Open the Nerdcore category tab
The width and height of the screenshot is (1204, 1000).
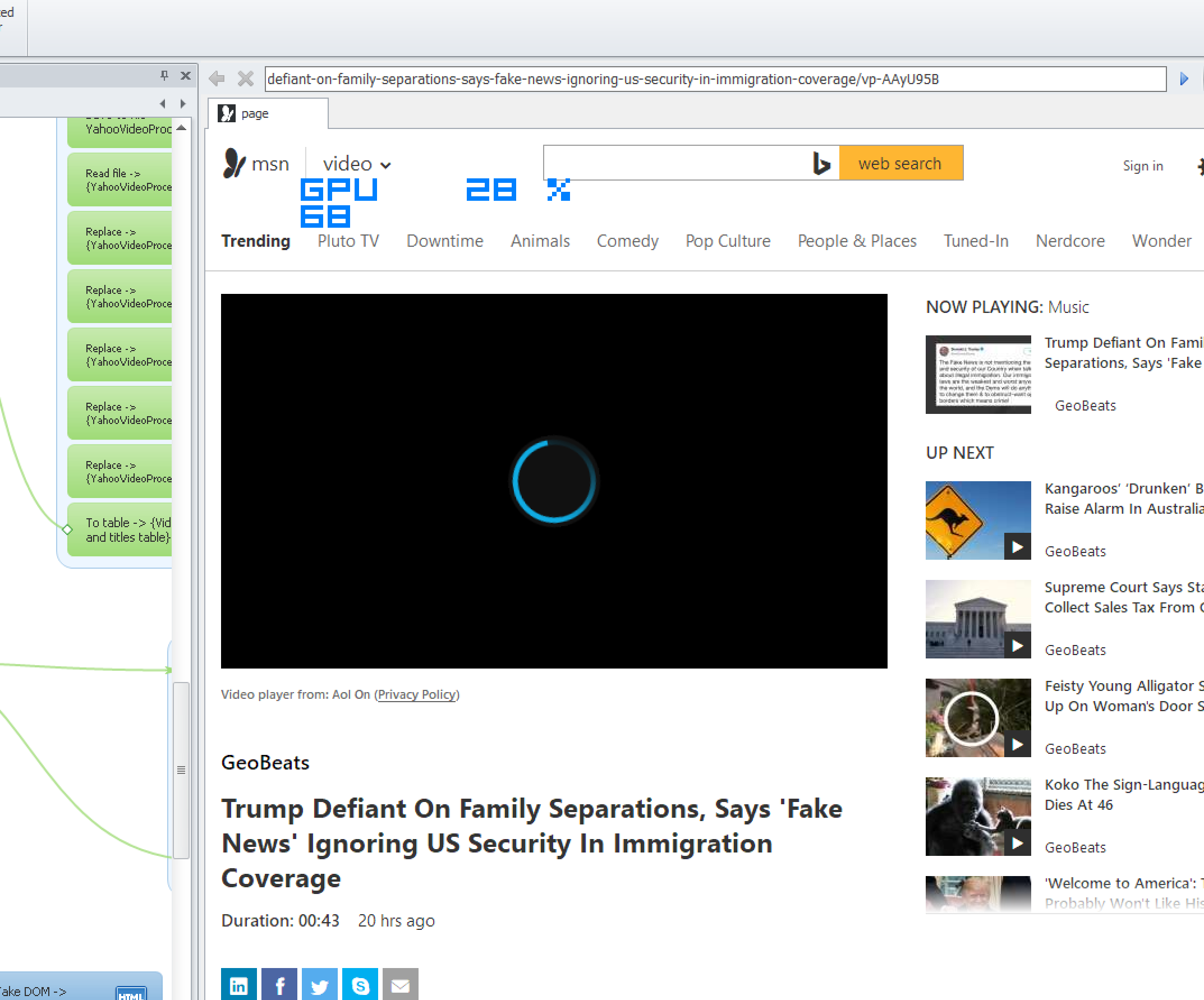pyautogui.click(x=1070, y=241)
